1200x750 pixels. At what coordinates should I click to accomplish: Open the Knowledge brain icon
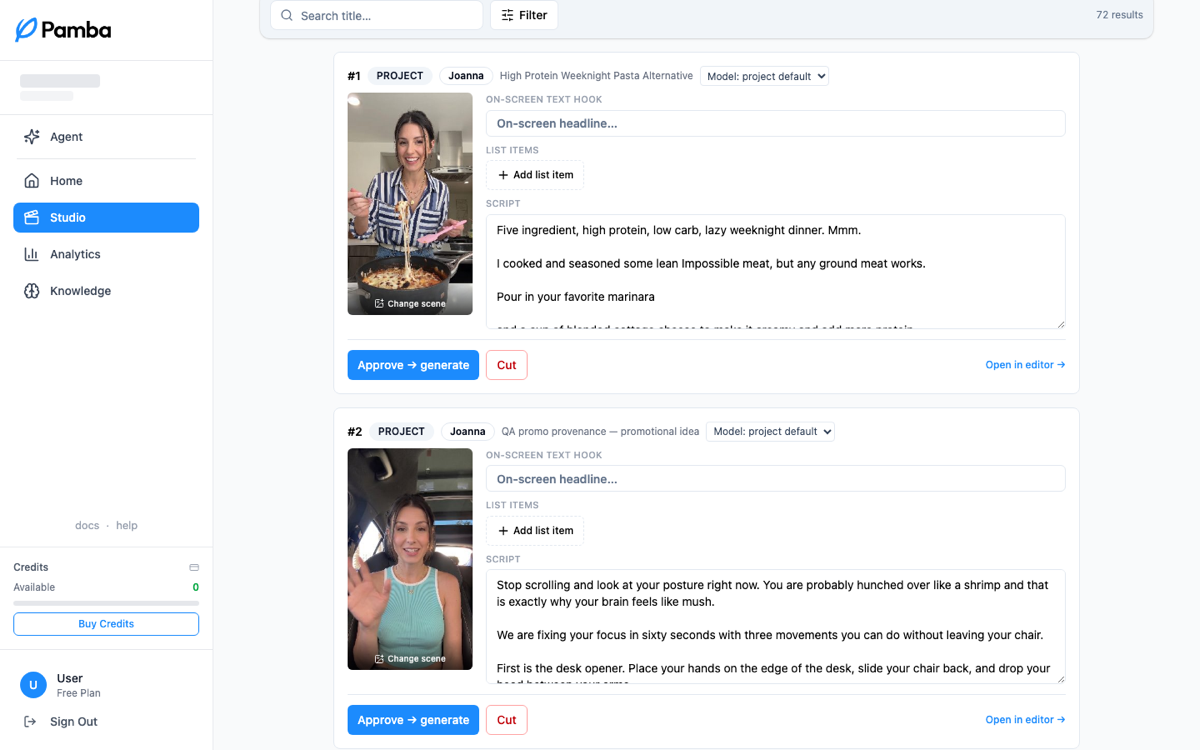[31, 291]
